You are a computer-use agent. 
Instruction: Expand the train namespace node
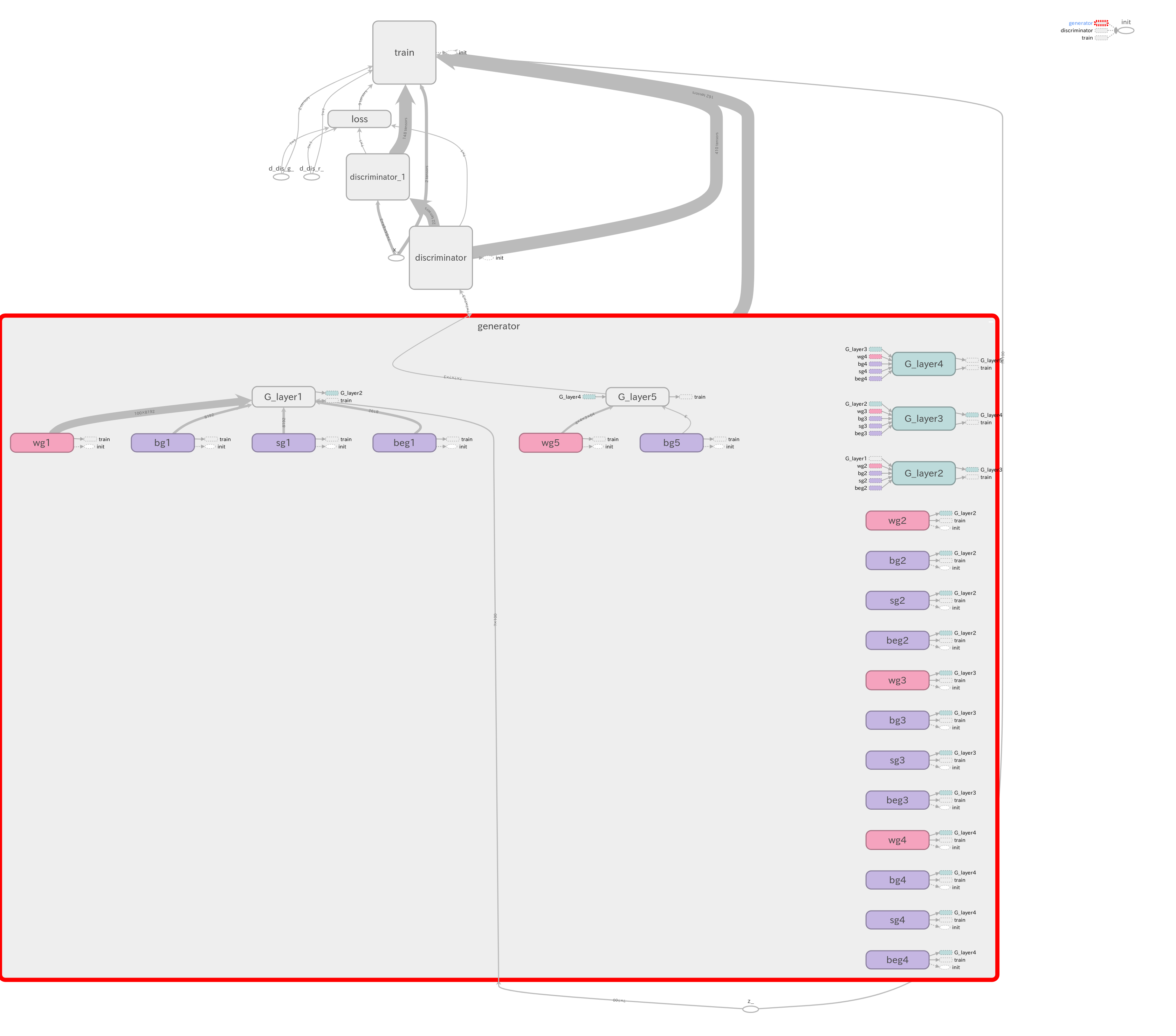(x=404, y=52)
